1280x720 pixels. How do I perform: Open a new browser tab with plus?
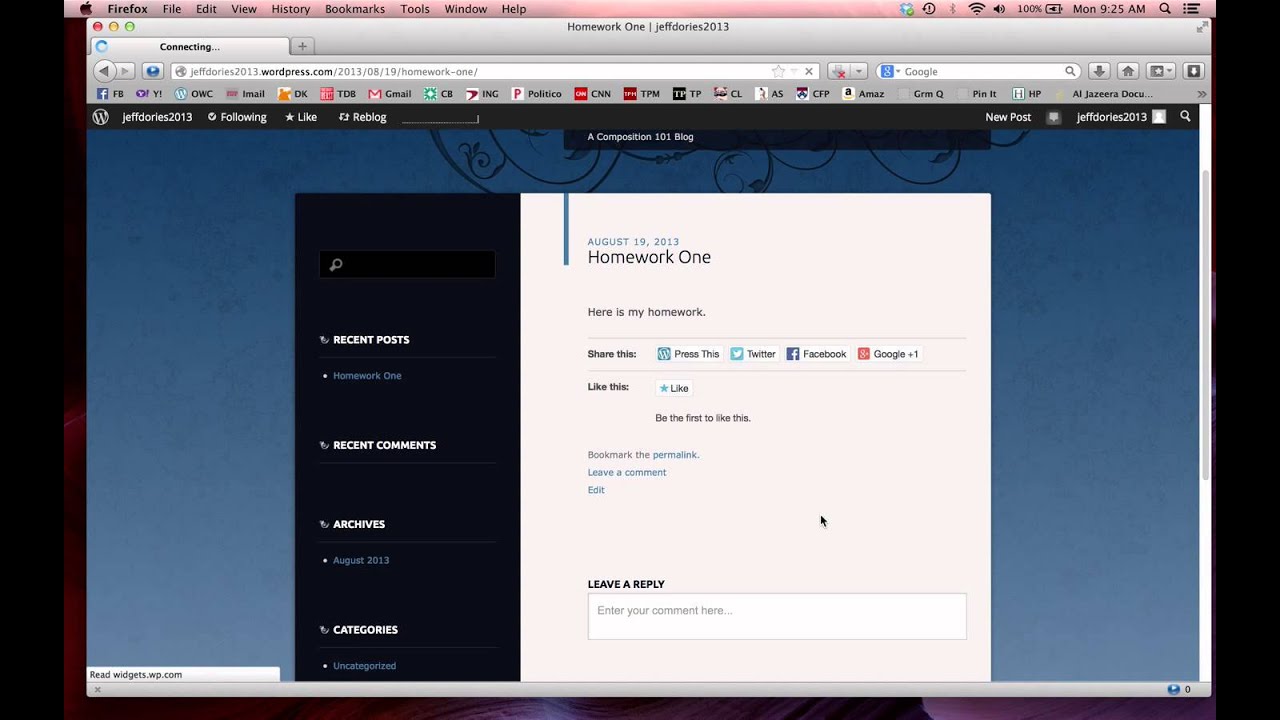(302, 46)
